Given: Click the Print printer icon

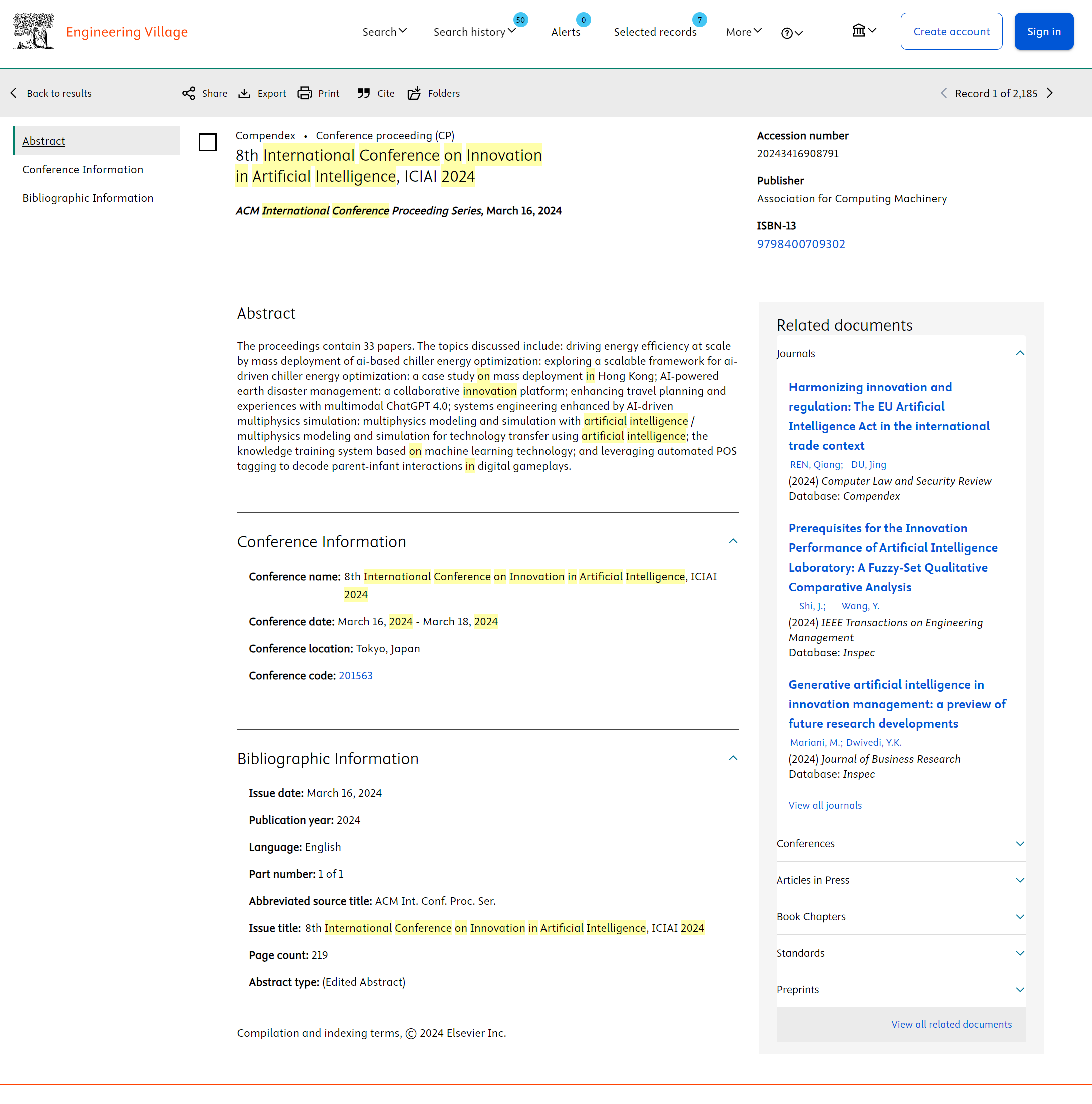Looking at the screenshot, I should (x=305, y=93).
